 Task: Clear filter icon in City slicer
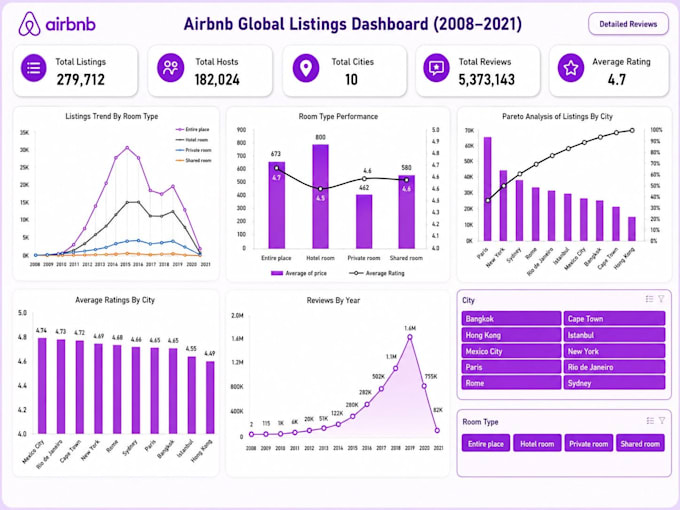(x=661, y=299)
